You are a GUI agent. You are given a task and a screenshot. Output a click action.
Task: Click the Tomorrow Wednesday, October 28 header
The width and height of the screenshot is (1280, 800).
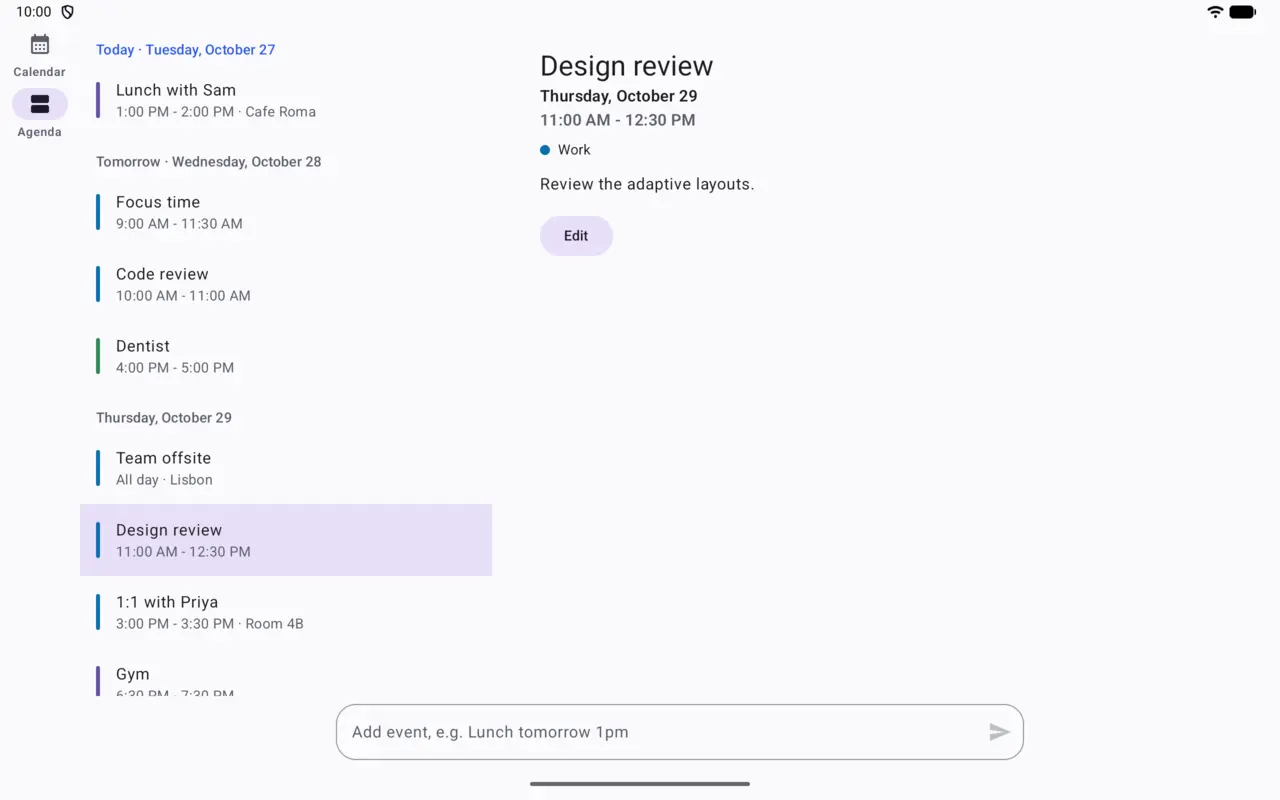click(209, 162)
